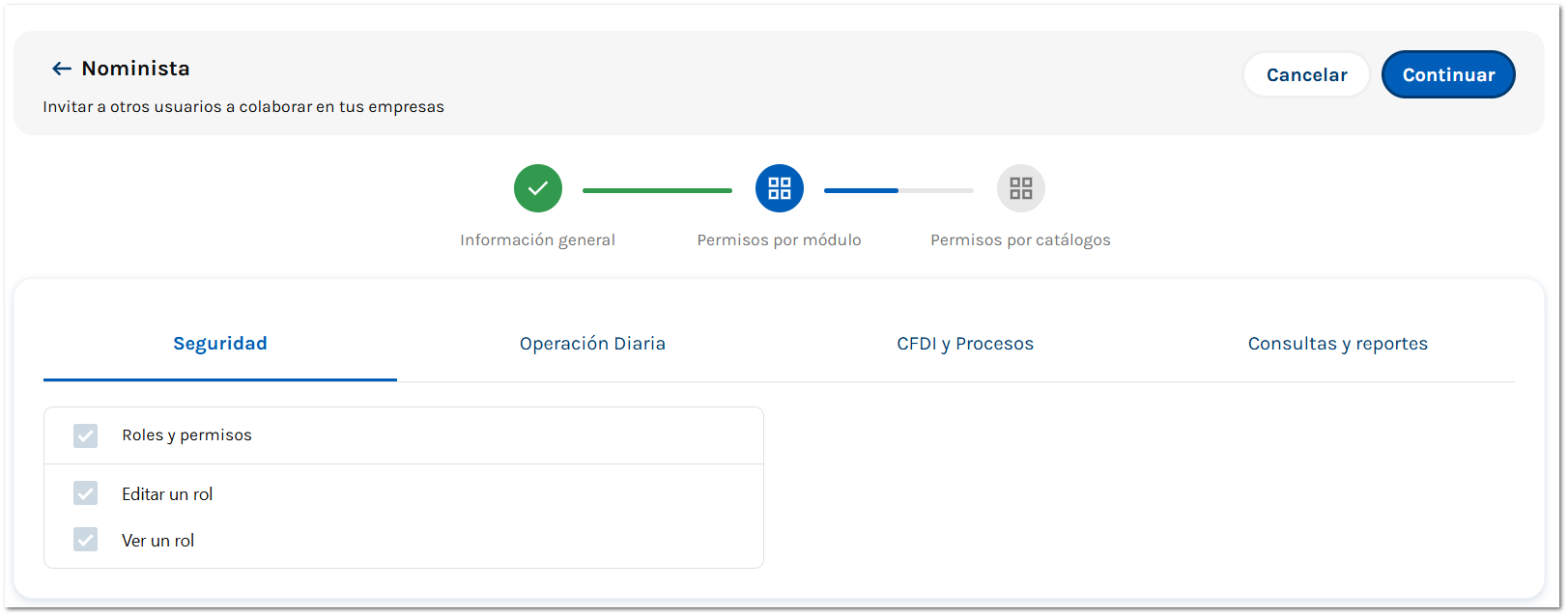The height and width of the screenshot is (616, 1568).
Task: Open the Operación Diaria tab
Action: (x=592, y=344)
